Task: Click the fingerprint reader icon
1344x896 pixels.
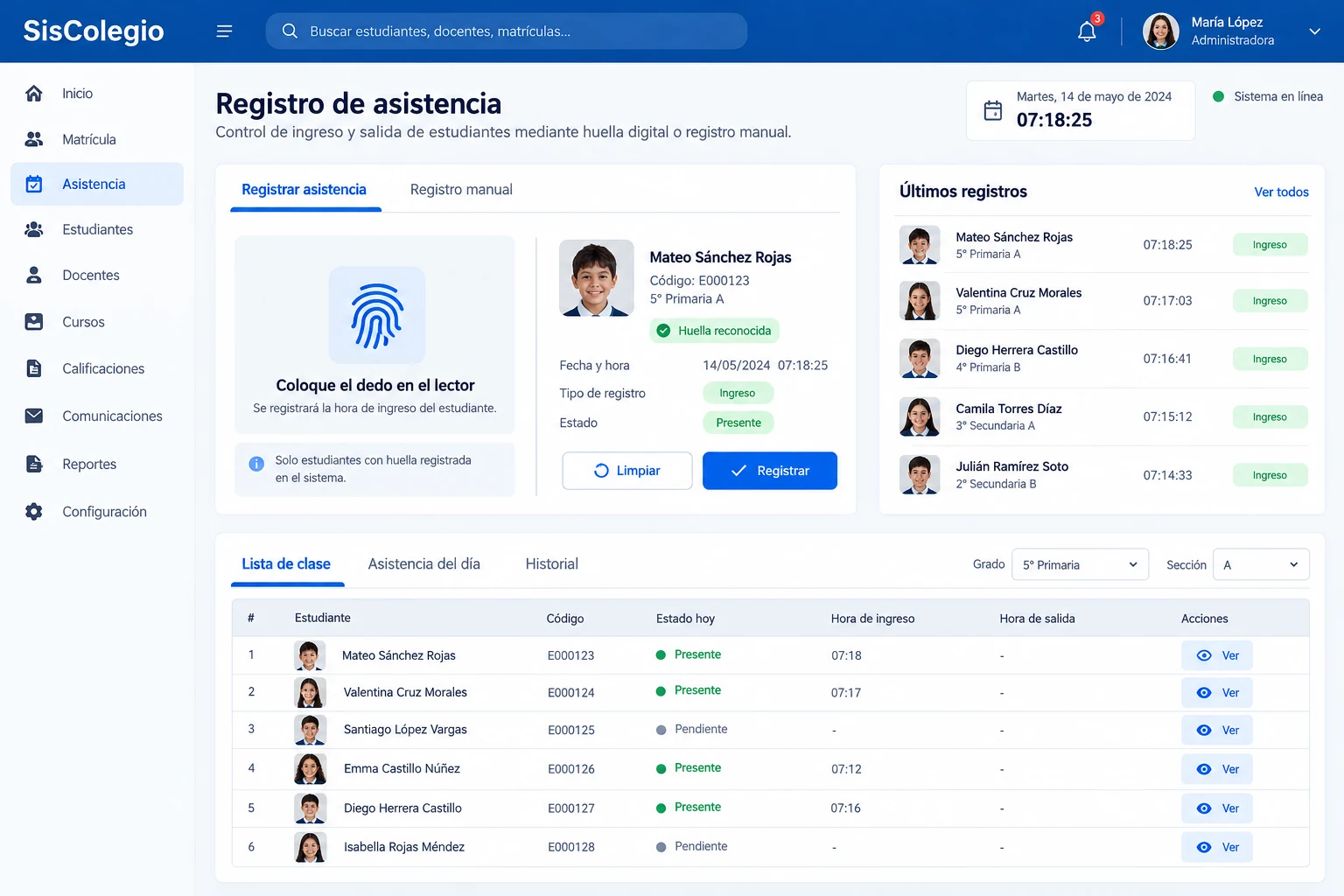Action: pos(377,315)
